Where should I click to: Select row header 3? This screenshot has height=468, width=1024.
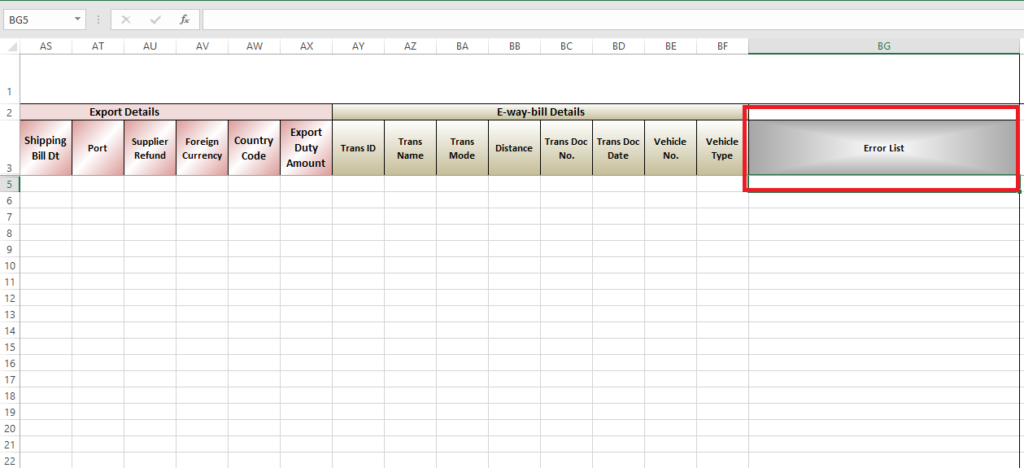(10, 148)
